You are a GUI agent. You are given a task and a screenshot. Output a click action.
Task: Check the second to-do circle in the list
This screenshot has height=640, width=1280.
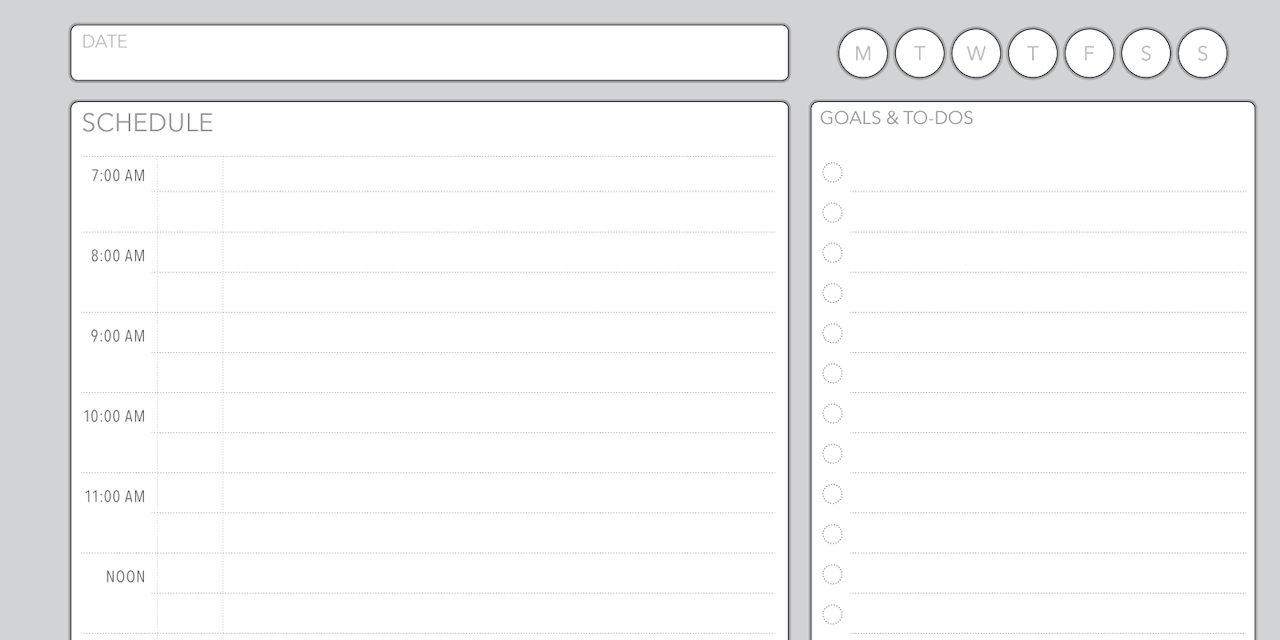832,212
